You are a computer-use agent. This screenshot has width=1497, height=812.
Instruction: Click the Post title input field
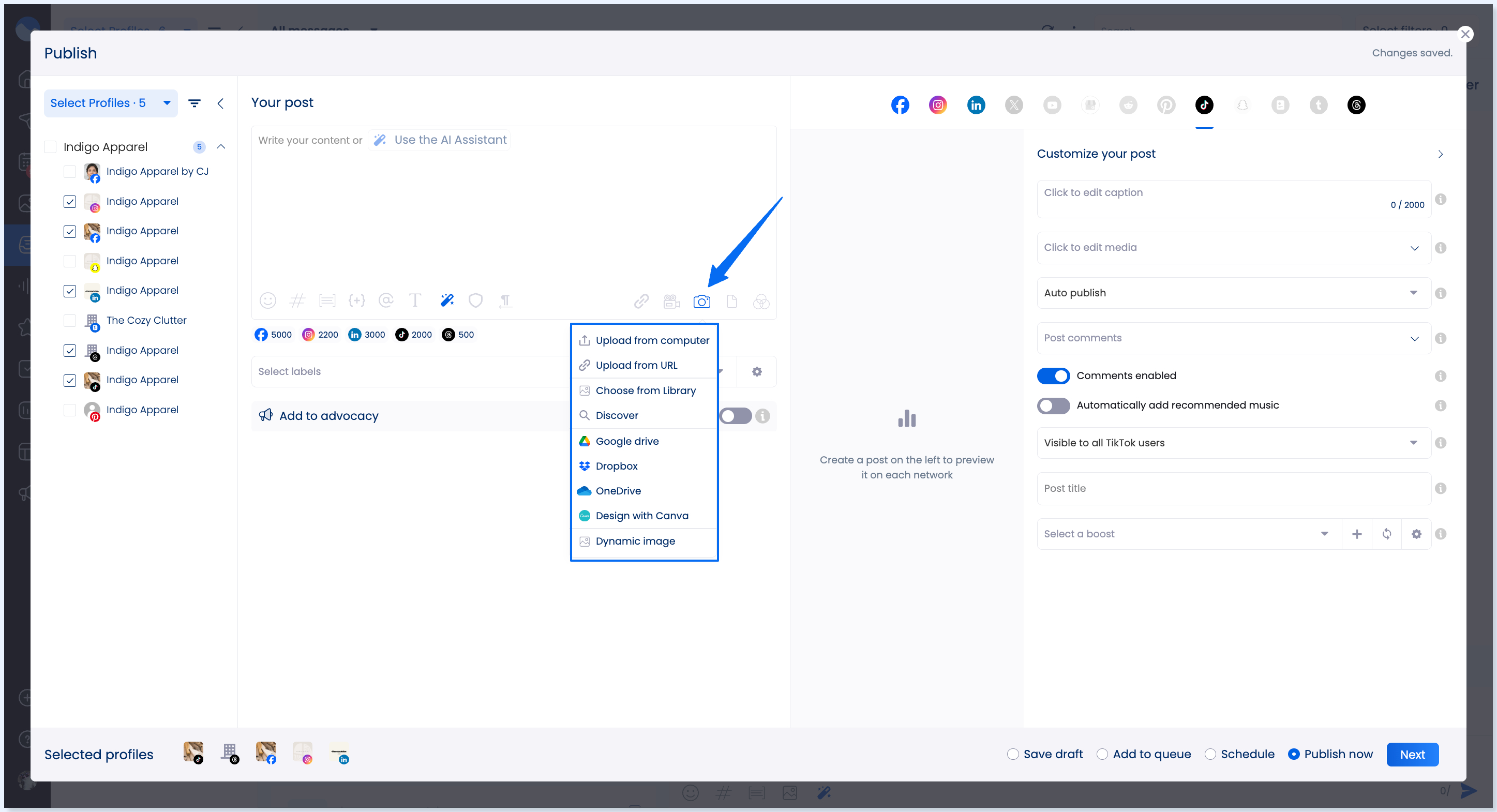[x=1233, y=489]
